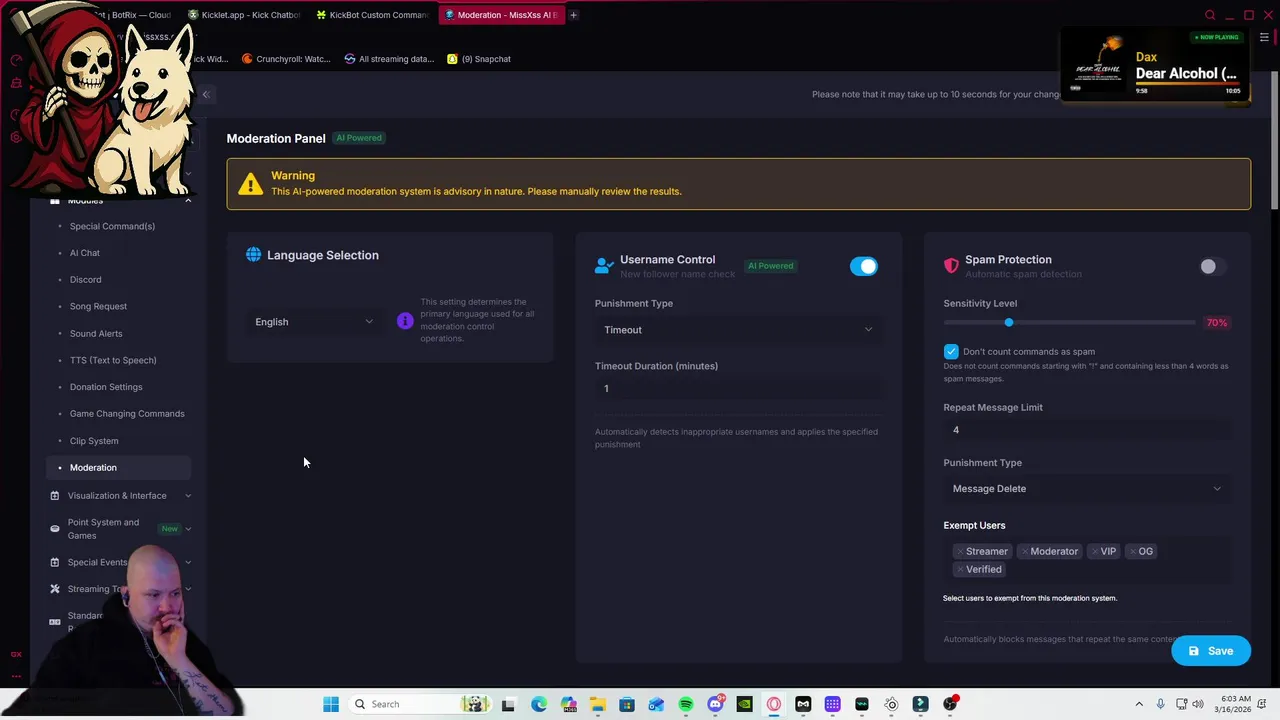Click the Streaming Tools wrench icon
The width and height of the screenshot is (1280, 720).
(55, 589)
